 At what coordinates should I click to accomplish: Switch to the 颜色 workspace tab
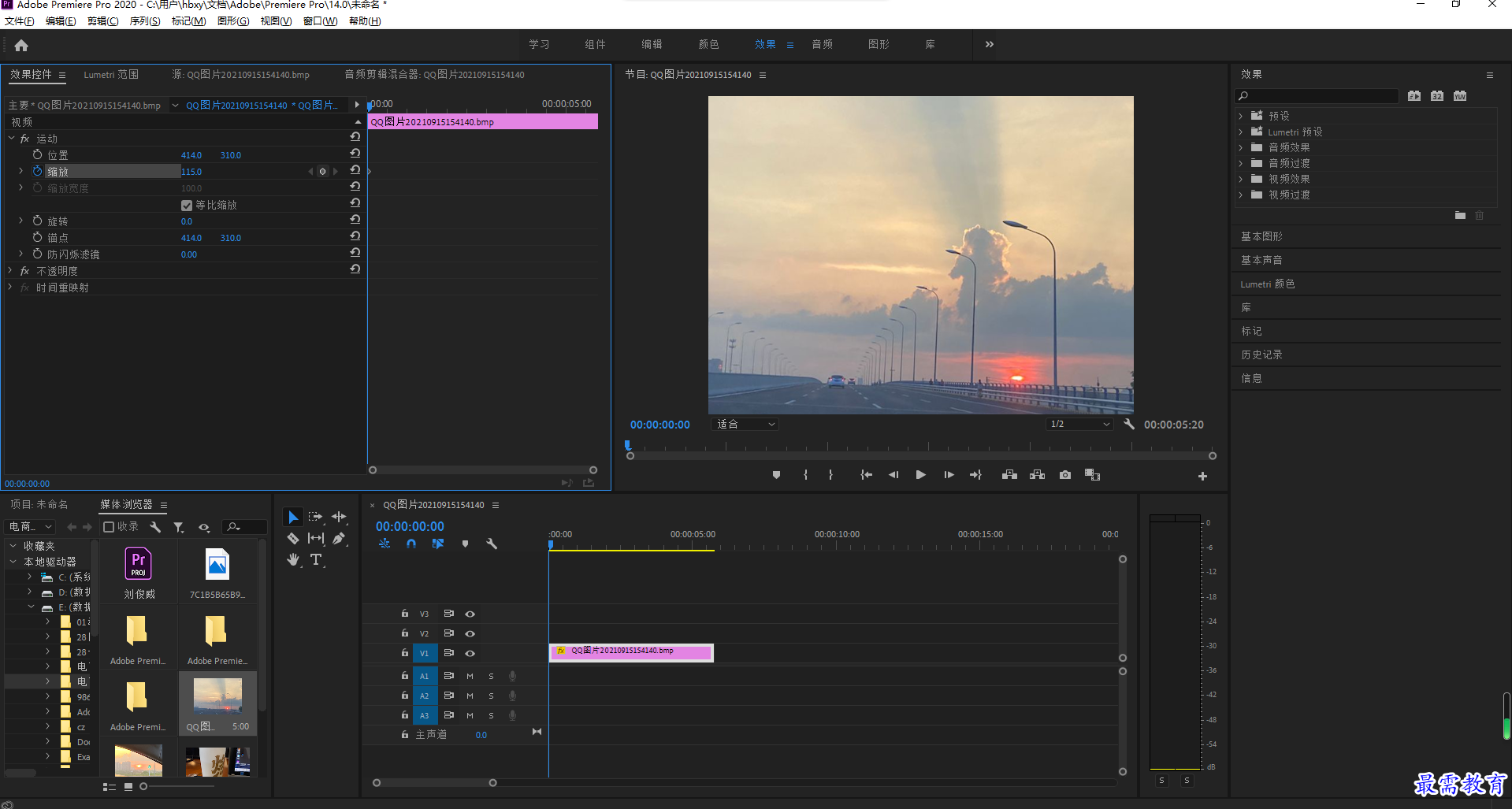708,44
